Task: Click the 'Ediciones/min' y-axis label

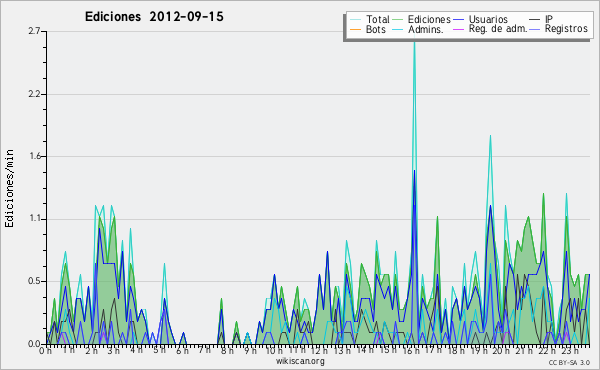Action: 9,188
